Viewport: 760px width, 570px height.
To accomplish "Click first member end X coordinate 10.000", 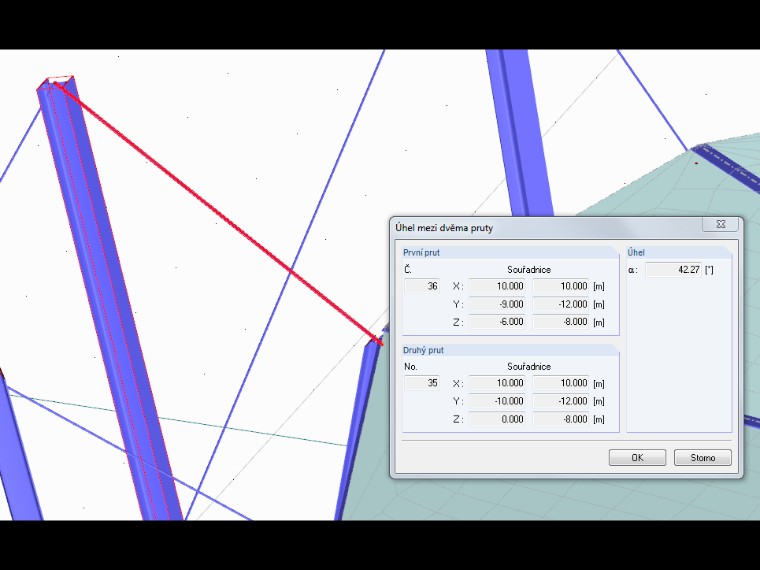I will coord(561,286).
